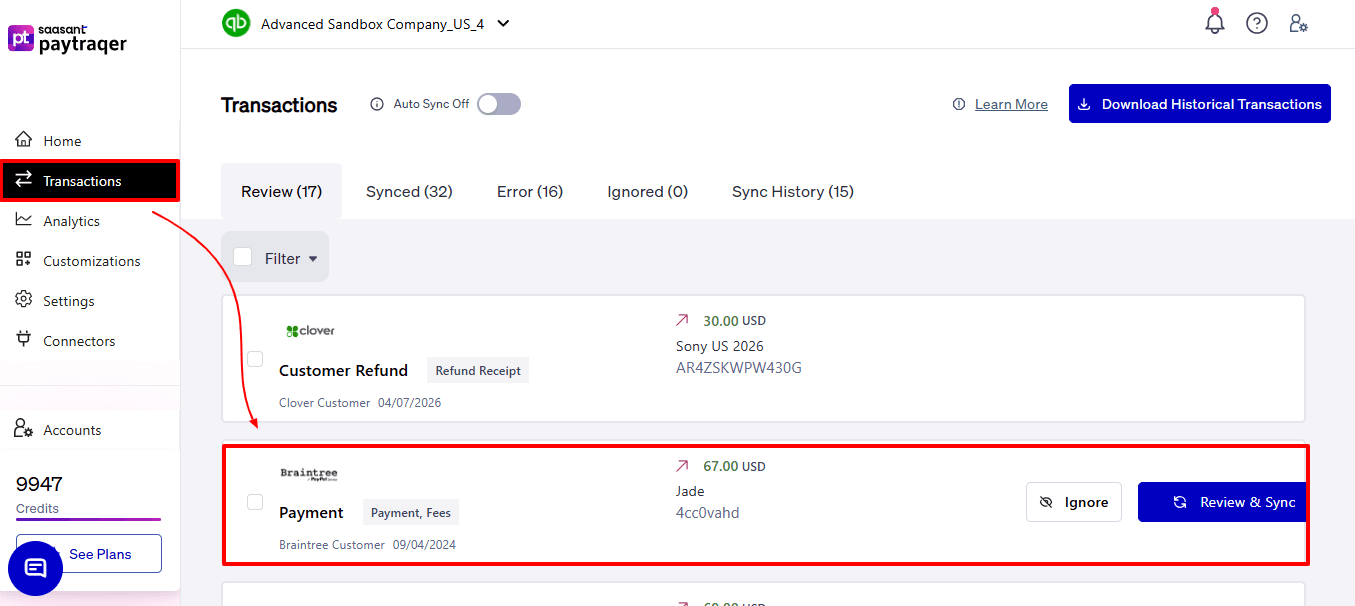The image size is (1355, 606).
Task: Go to Analytics in the sidebar
Action: point(71,221)
